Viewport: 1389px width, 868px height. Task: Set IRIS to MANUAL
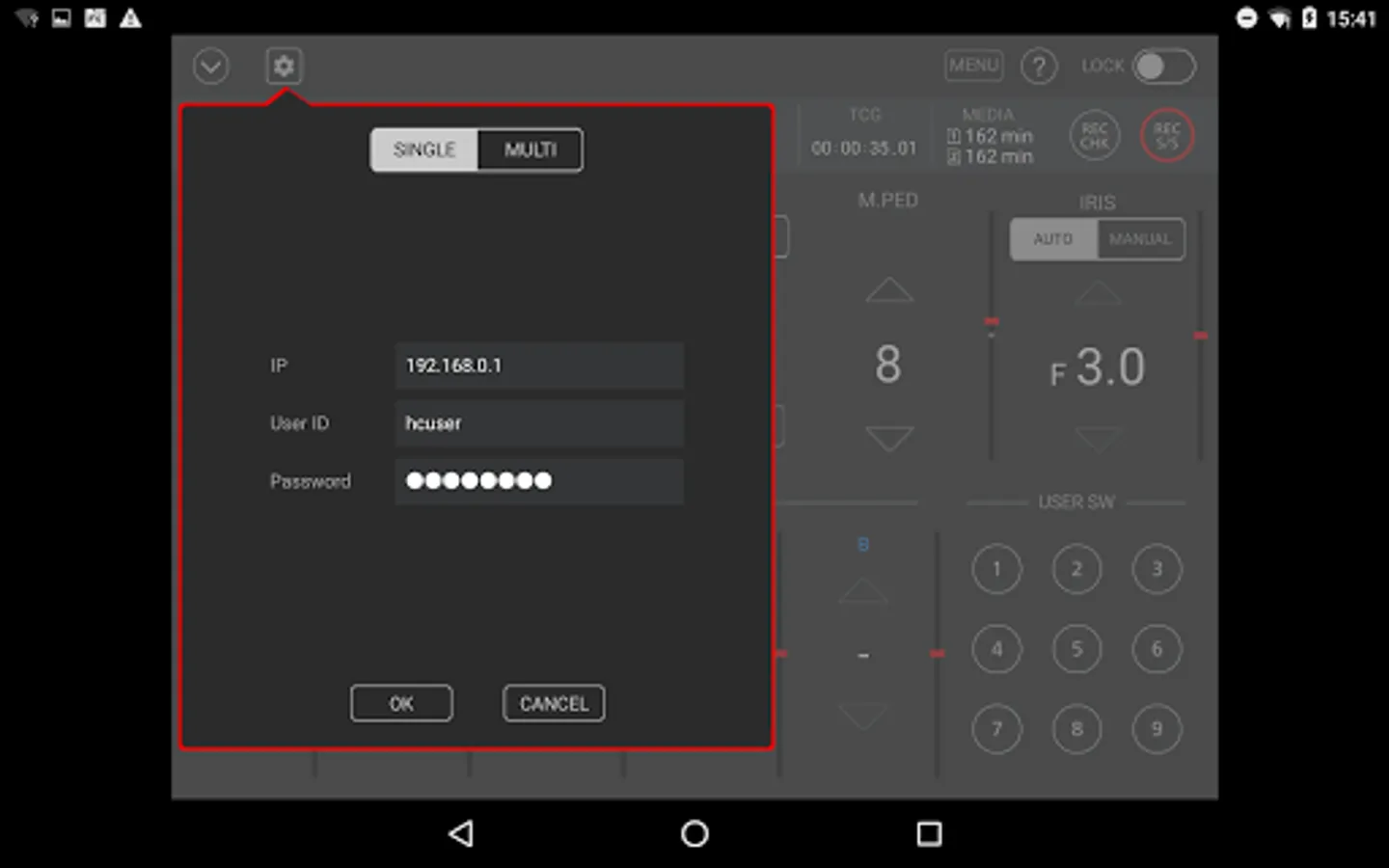pyautogui.click(x=1140, y=239)
